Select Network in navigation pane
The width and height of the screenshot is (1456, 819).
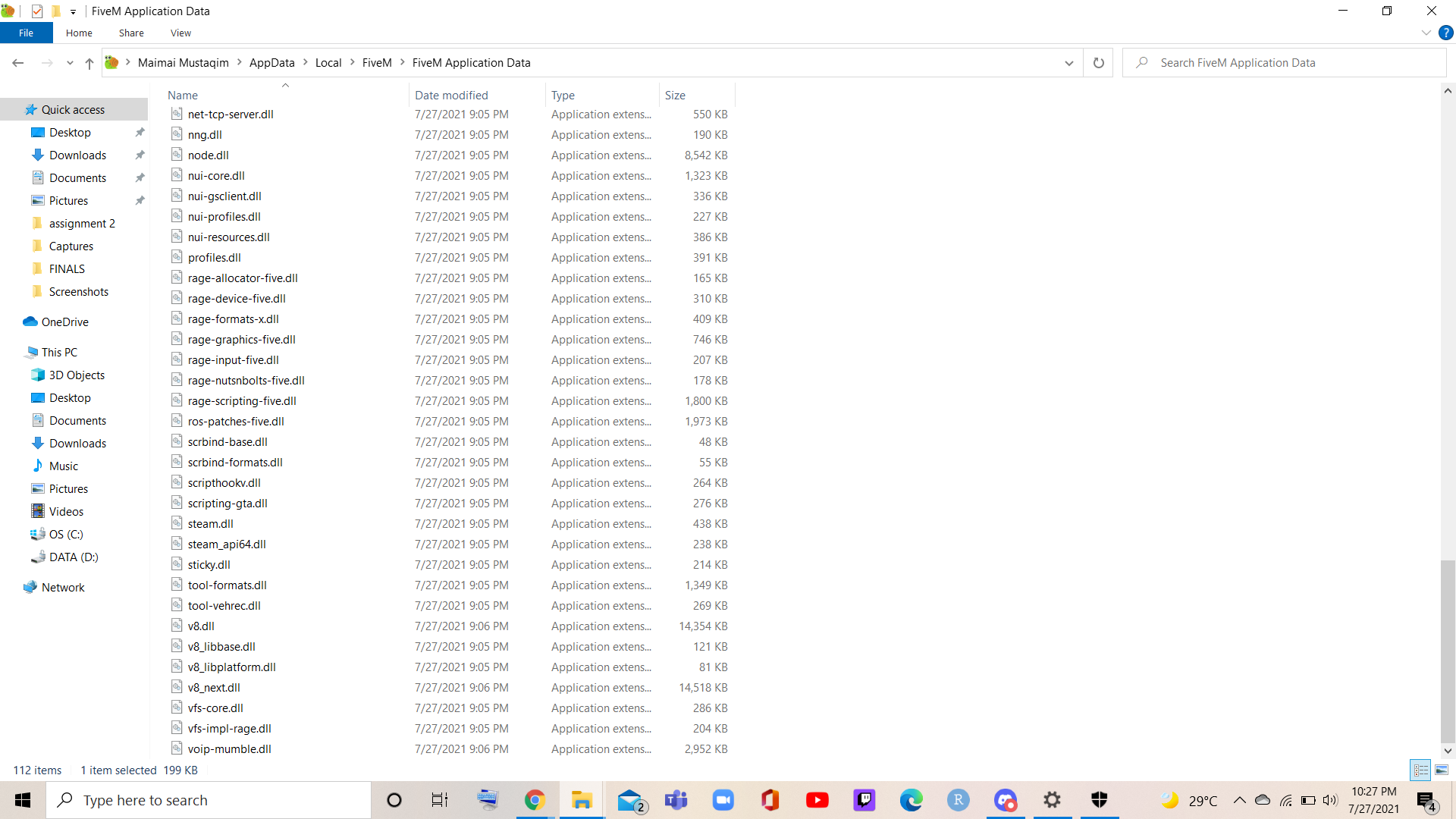tap(63, 587)
